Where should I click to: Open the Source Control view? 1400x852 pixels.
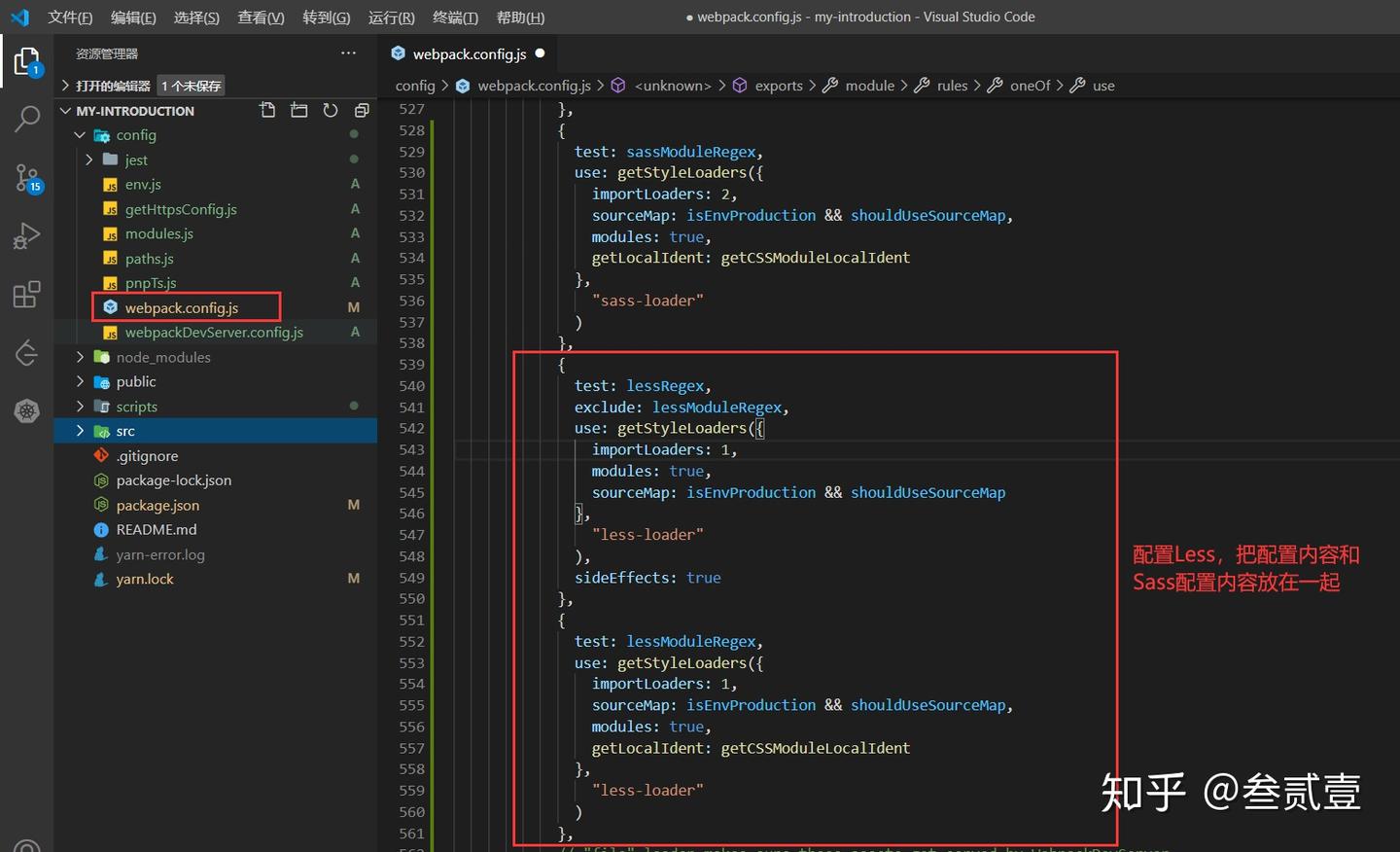[27, 178]
